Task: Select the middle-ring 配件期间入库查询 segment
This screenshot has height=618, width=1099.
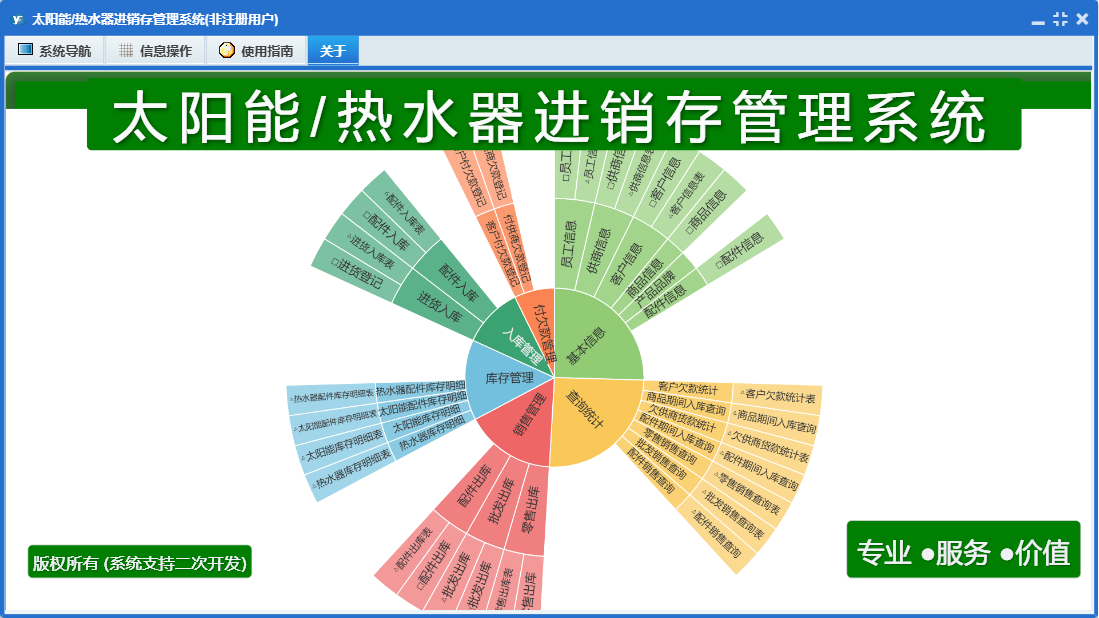Action: coord(676,432)
